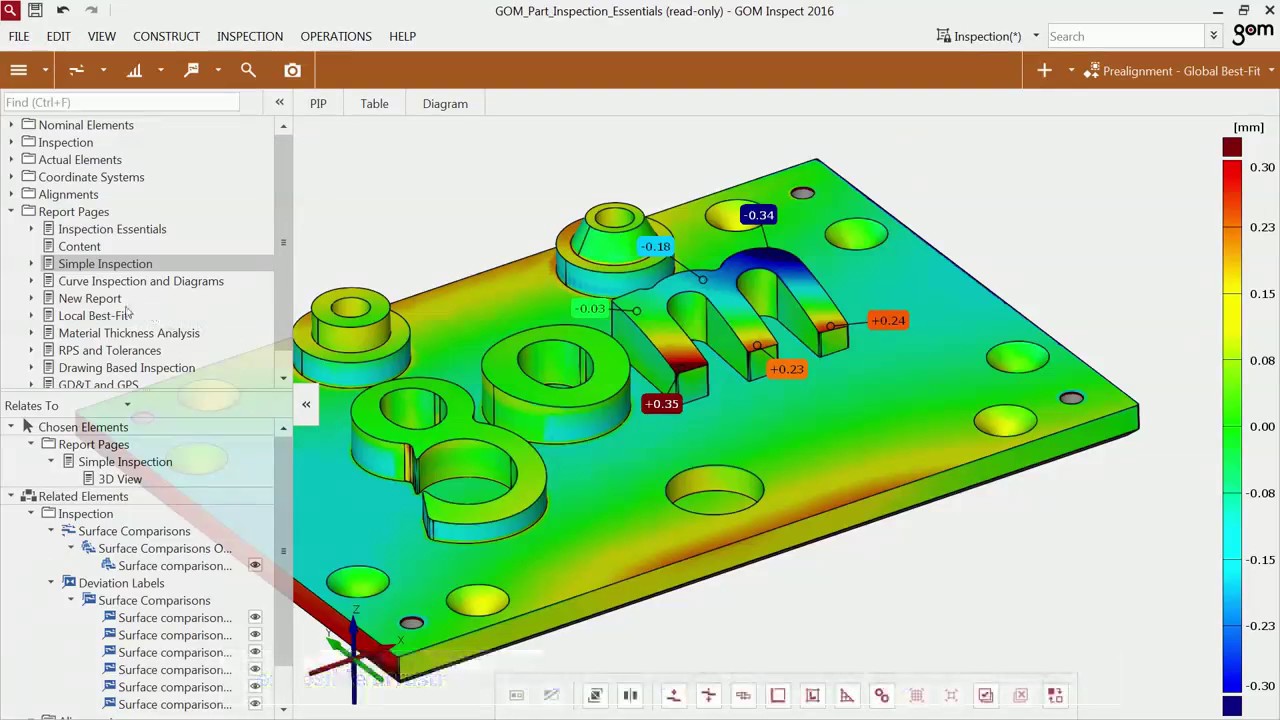1280x720 pixels.
Task: Switch to the Table tab
Action: (x=374, y=104)
